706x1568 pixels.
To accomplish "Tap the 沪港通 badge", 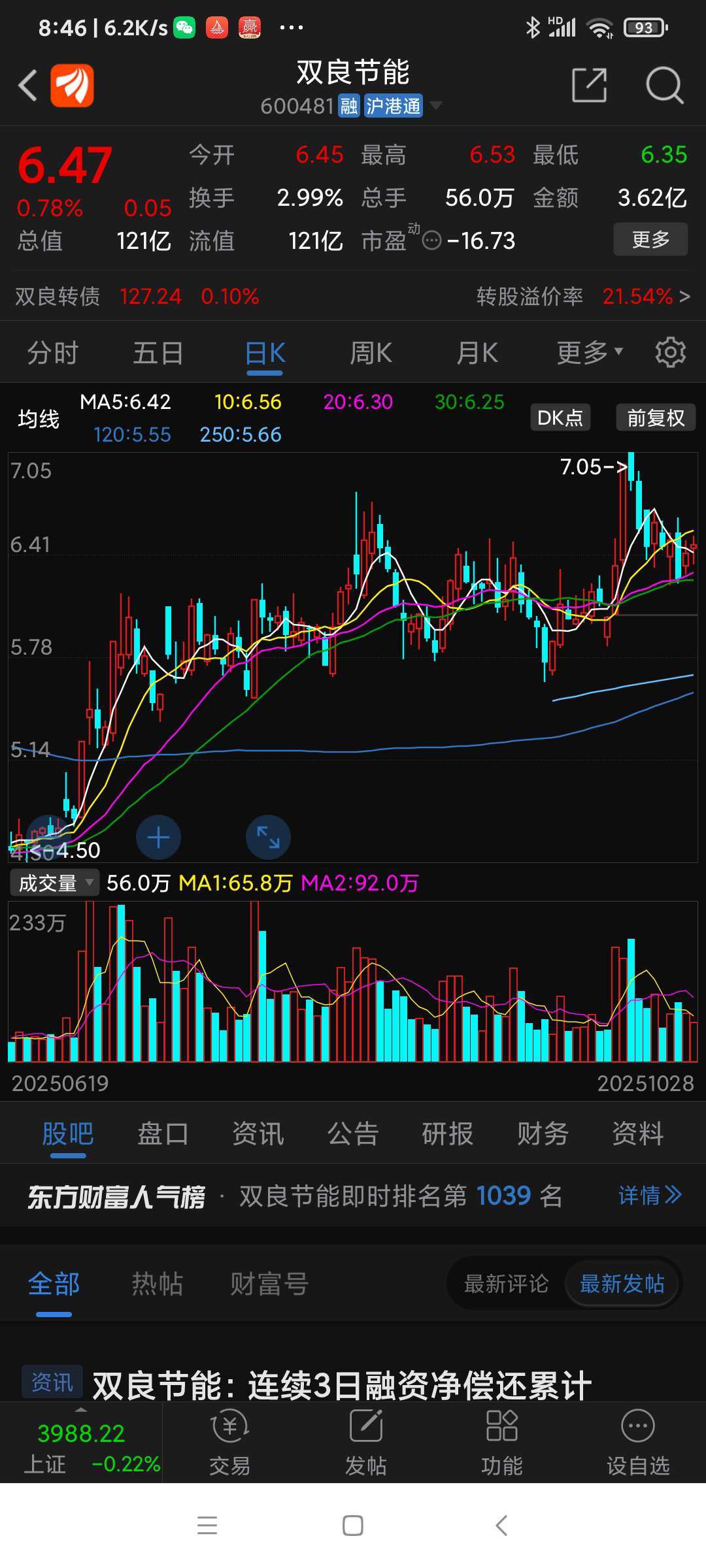I will [x=393, y=106].
